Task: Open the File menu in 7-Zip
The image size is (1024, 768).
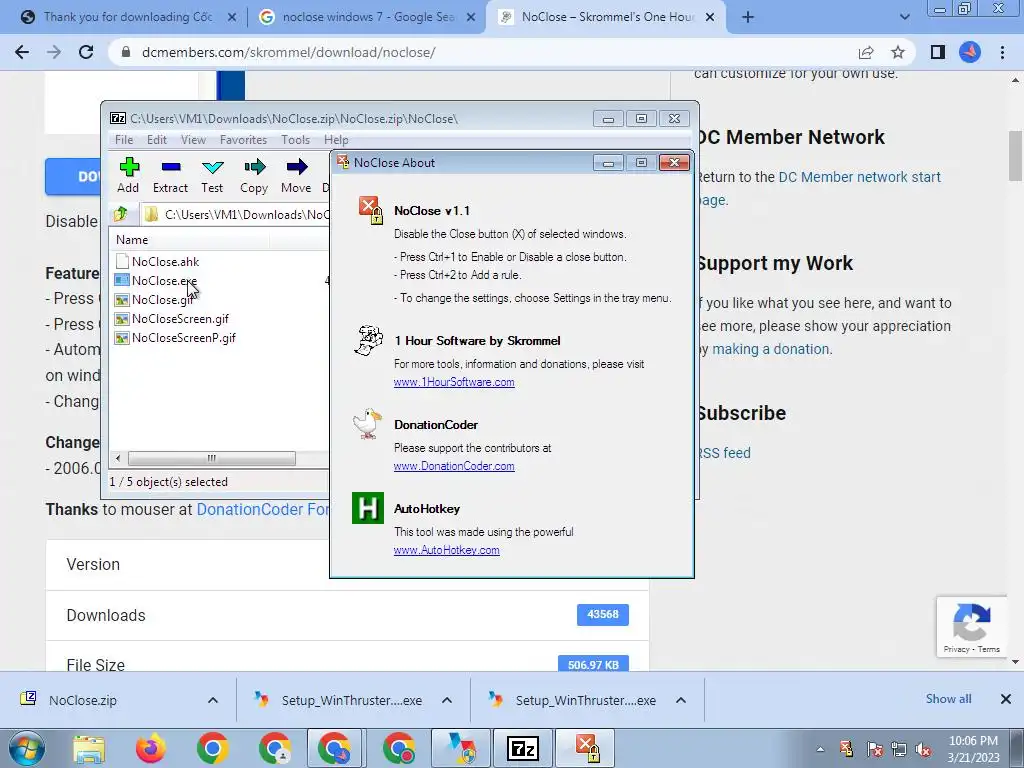Action: (x=124, y=140)
